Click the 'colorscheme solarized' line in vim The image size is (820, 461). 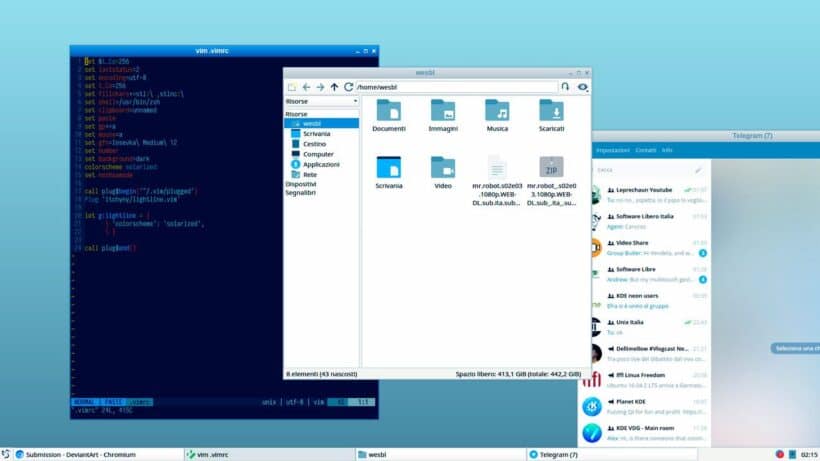pyautogui.click(x=121, y=167)
